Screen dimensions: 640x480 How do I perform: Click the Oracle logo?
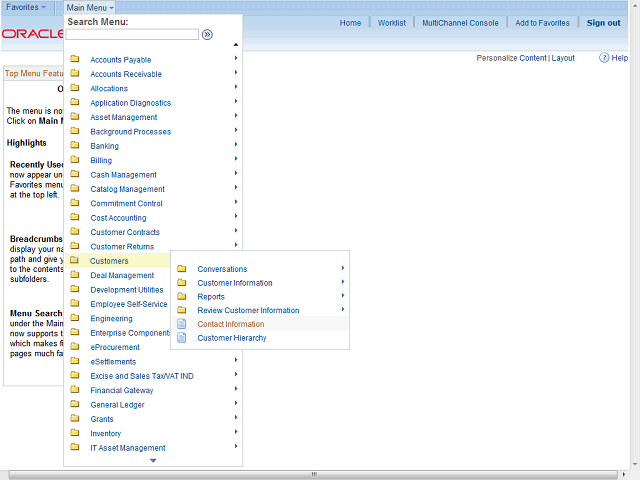[32, 34]
